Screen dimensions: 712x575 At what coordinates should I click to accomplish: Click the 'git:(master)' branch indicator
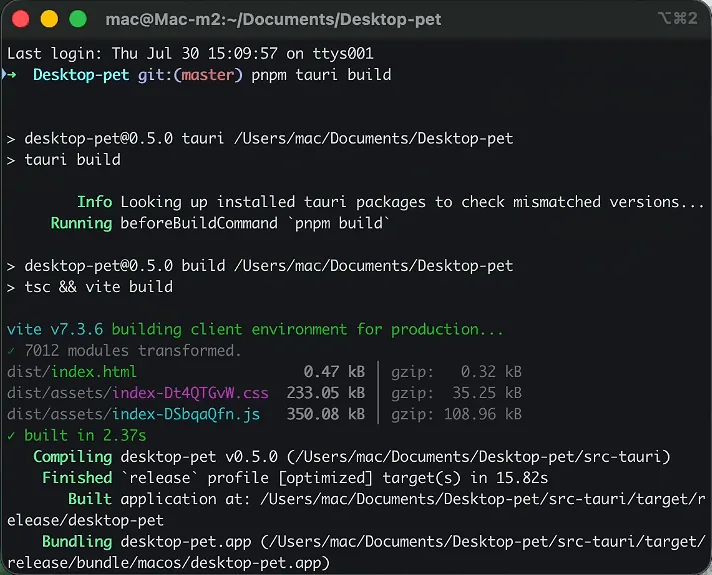pos(190,75)
